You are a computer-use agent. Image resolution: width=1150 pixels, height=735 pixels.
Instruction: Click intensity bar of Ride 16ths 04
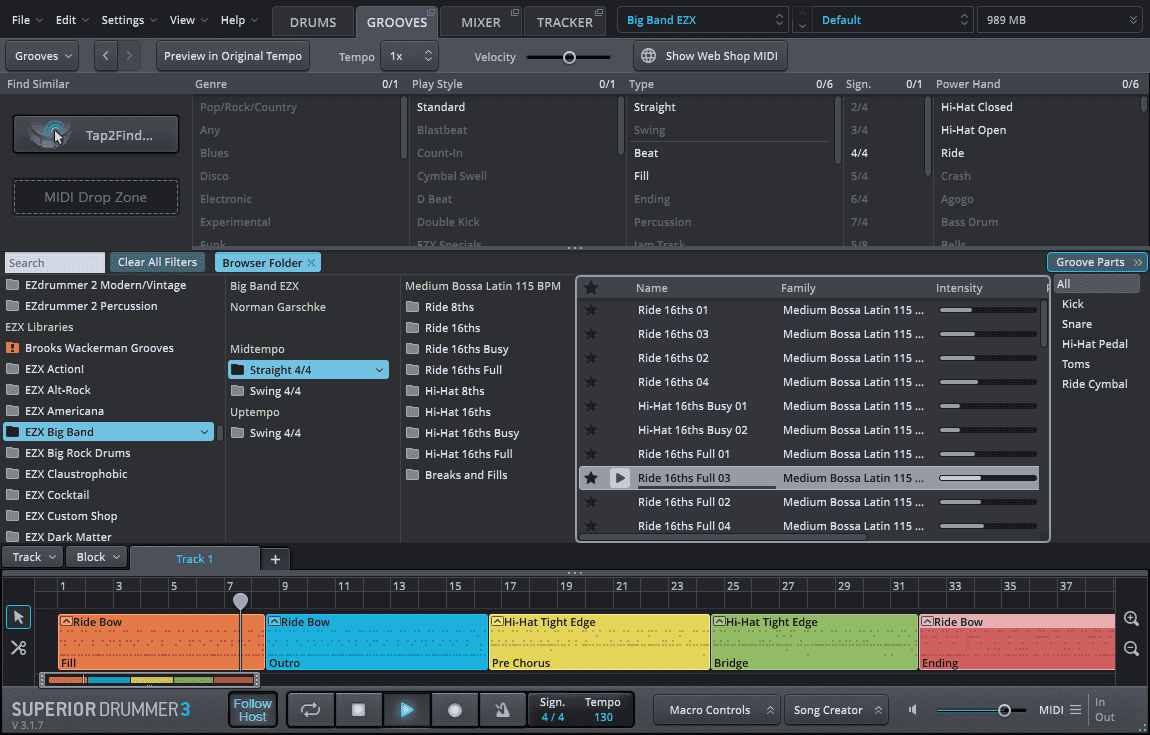[x=988, y=382]
